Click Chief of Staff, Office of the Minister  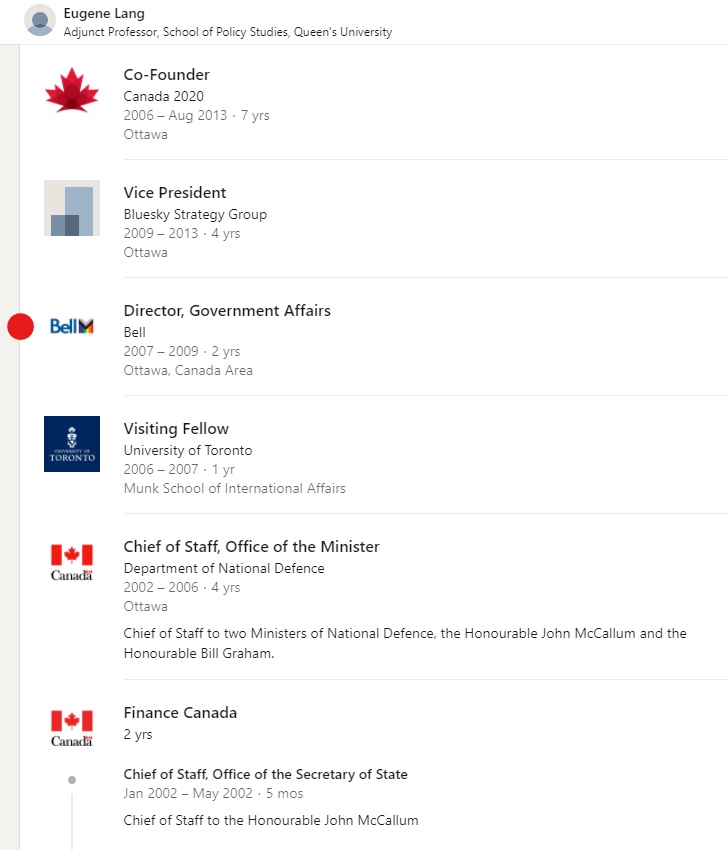coord(251,547)
